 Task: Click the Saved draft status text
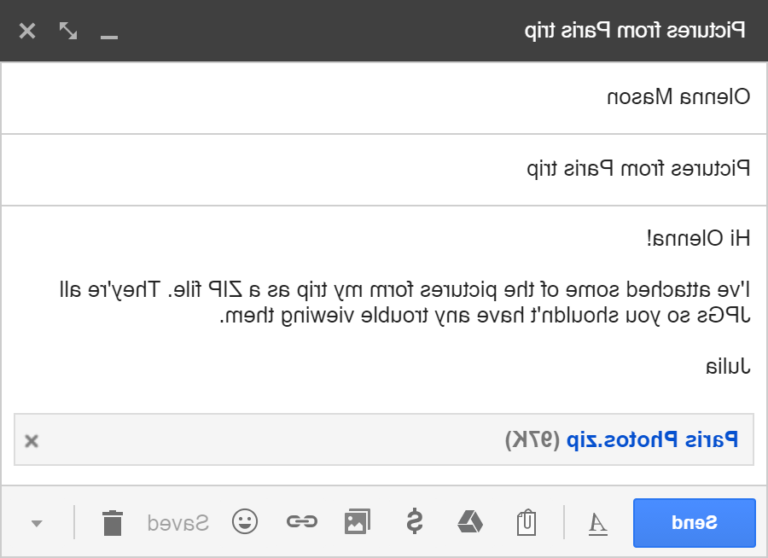[x=178, y=522]
